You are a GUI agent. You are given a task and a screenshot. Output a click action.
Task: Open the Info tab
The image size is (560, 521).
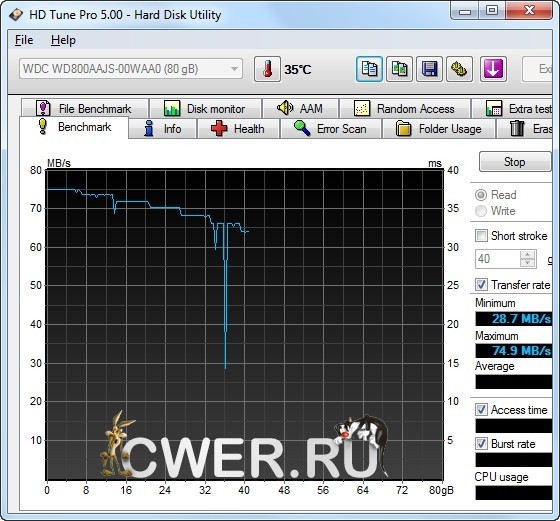click(x=163, y=129)
